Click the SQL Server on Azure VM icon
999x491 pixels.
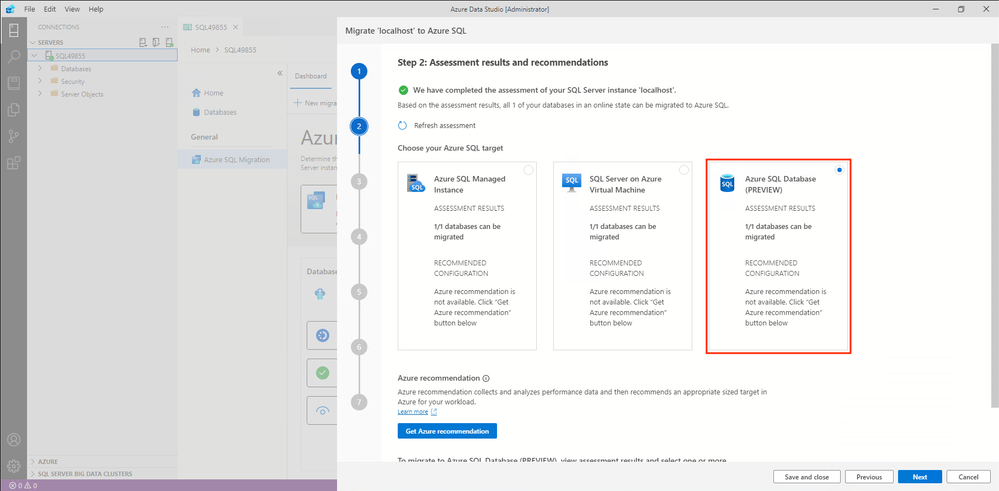pyautogui.click(x=571, y=182)
